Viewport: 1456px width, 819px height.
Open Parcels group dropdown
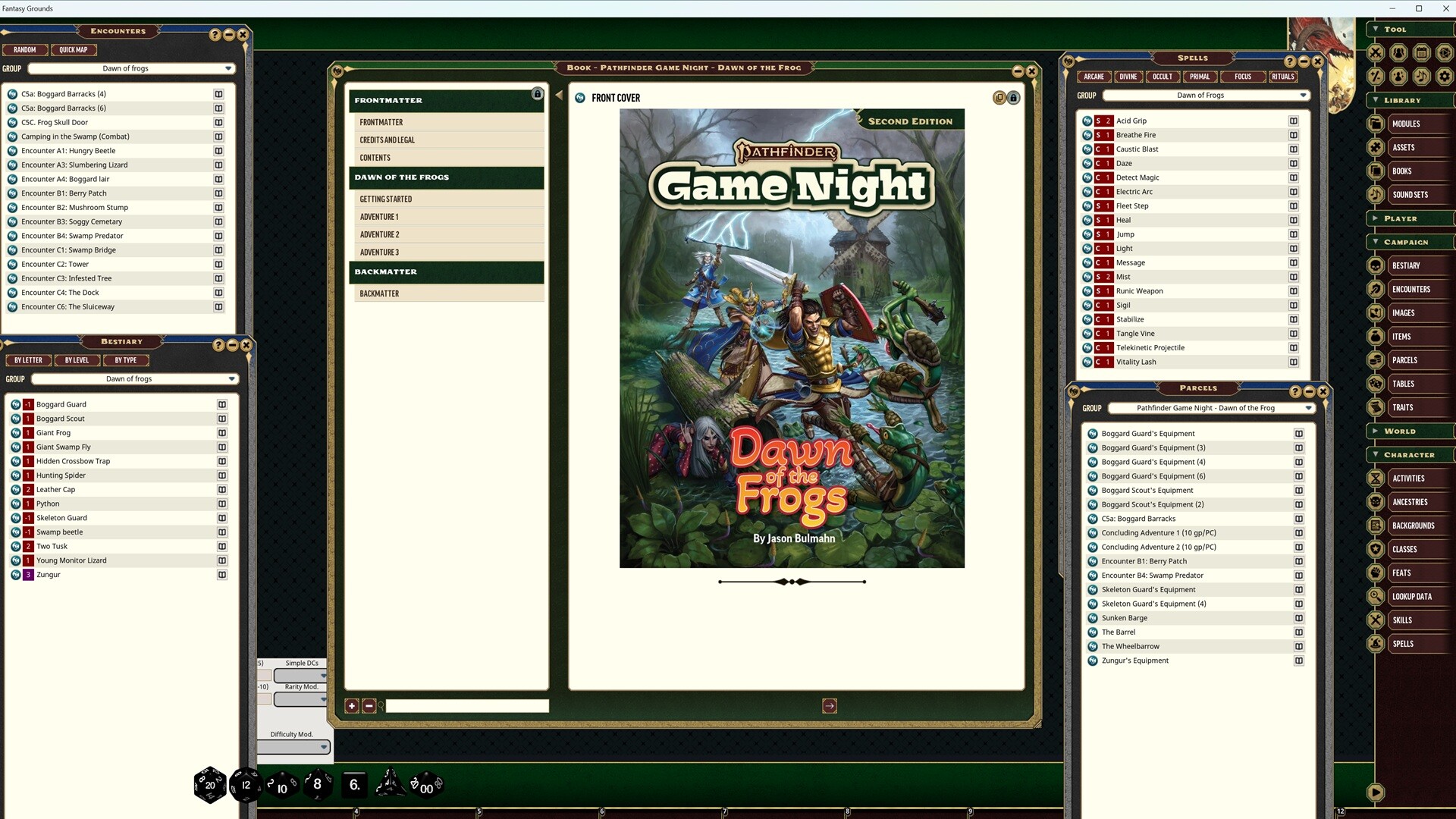[1307, 409]
